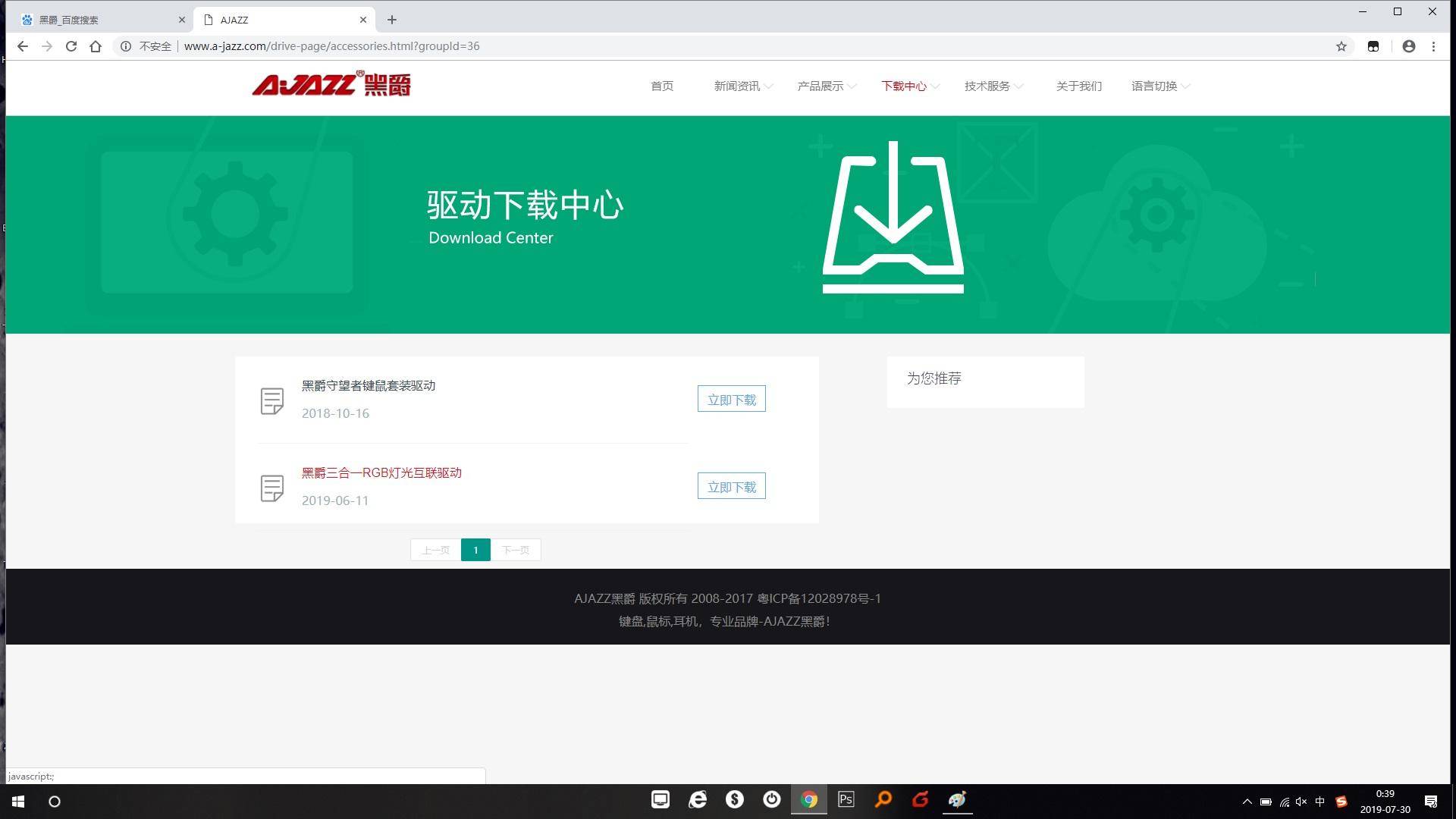Bookmark this page with the star

coord(1341,46)
